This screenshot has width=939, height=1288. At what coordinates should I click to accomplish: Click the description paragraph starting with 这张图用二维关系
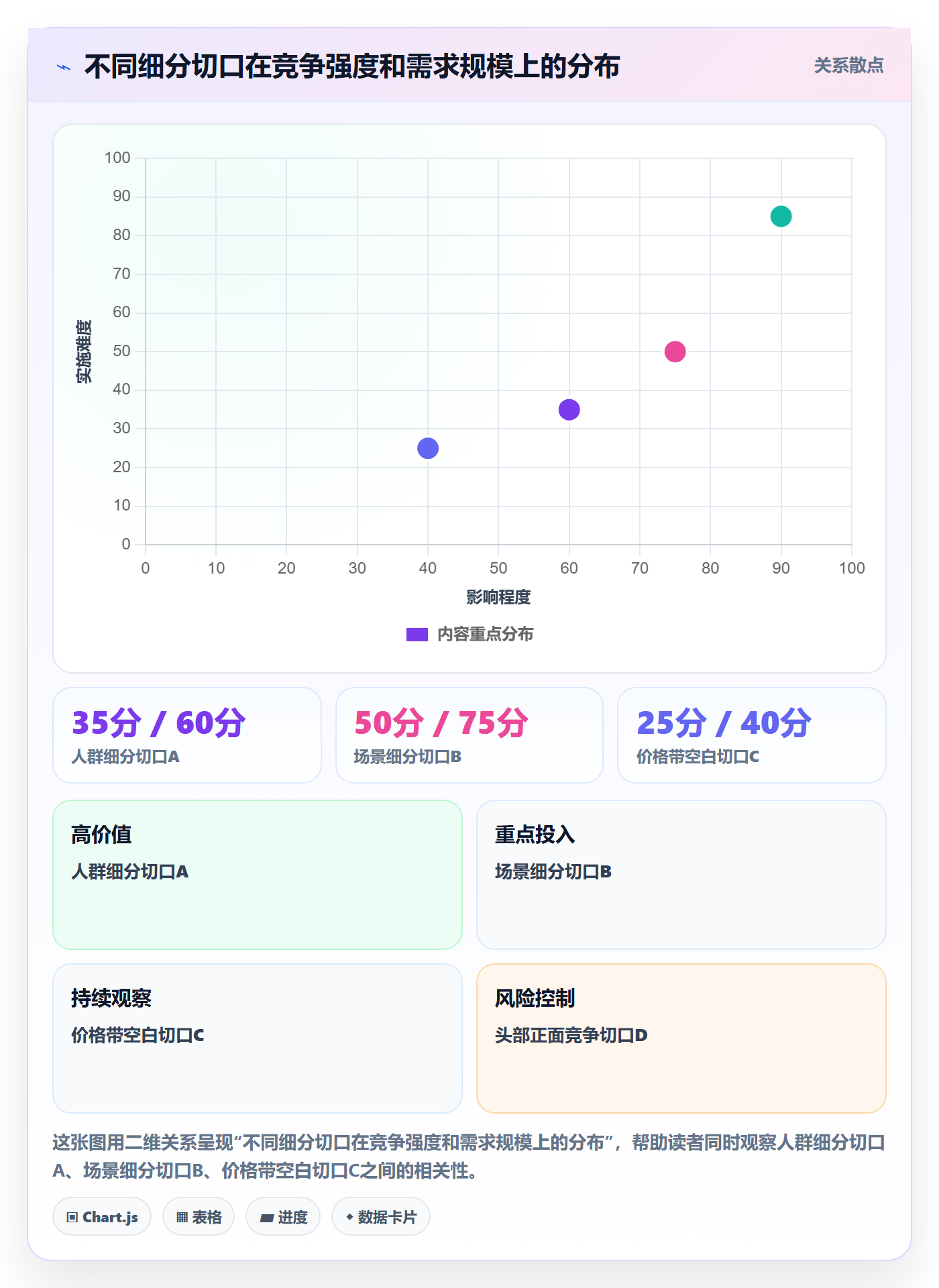[x=469, y=1157]
